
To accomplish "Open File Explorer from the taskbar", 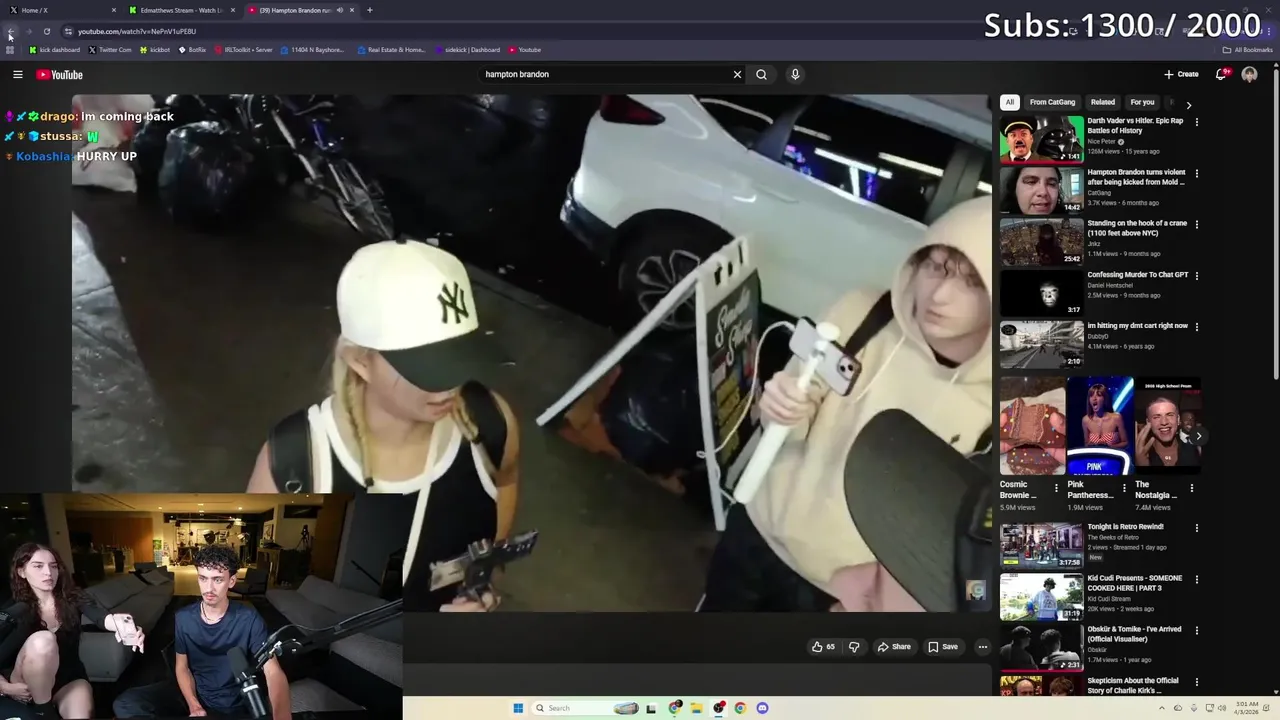I will (x=697, y=708).
